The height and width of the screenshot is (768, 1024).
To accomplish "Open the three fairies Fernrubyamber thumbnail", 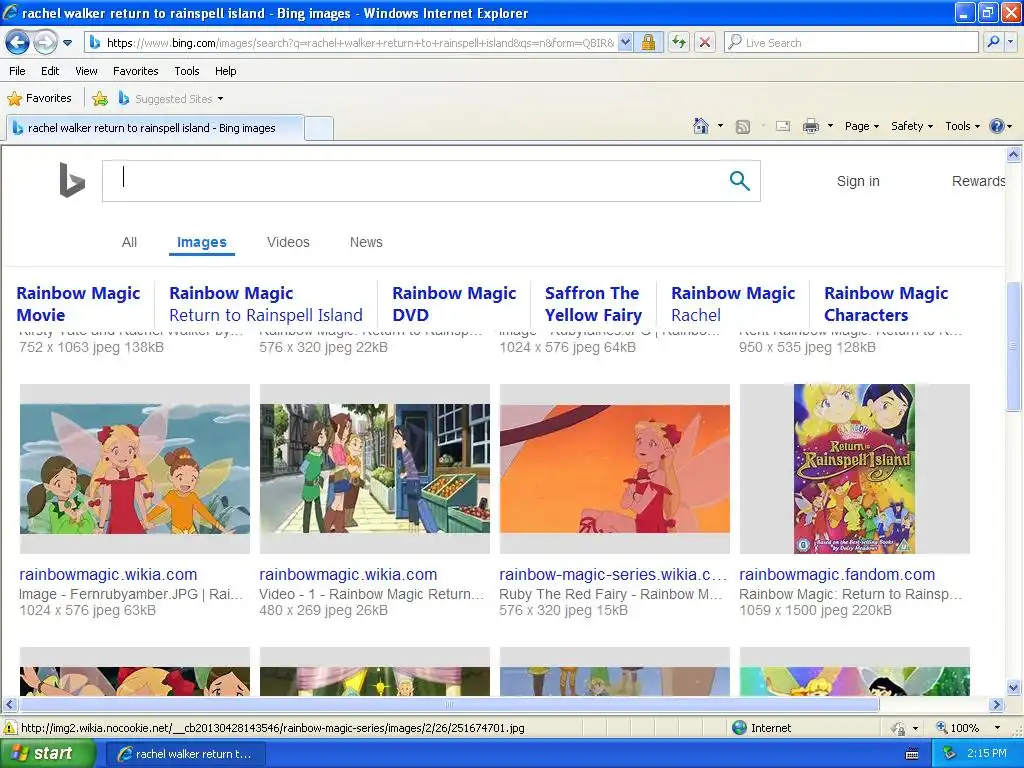I will point(135,469).
